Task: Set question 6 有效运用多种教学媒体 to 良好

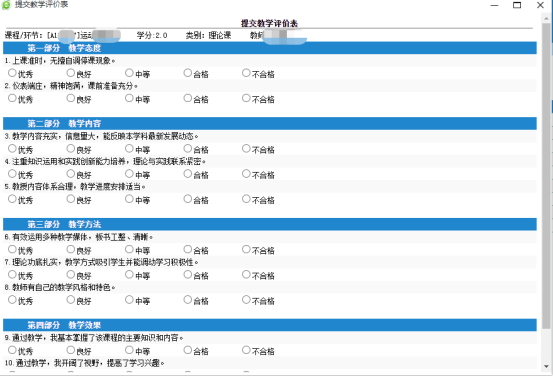Action: pos(71,249)
